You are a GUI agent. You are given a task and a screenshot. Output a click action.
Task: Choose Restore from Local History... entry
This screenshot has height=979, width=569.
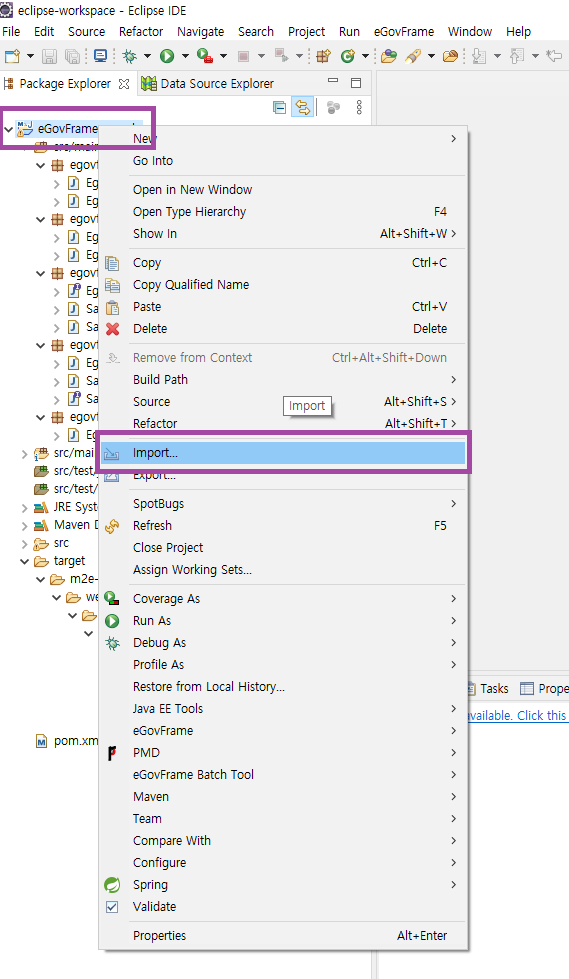point(283,687)
